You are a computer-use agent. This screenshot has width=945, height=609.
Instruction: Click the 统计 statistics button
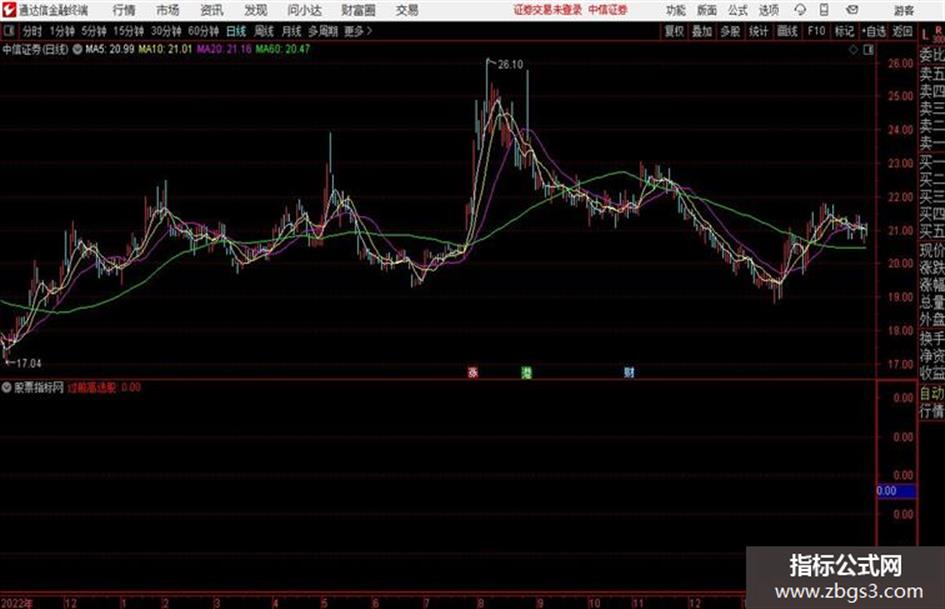(x=759, y=31)
